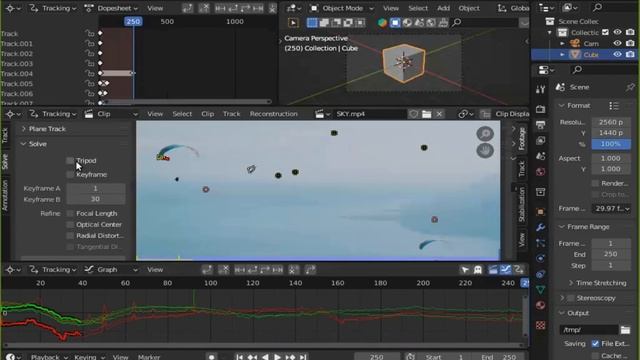Jump to end frame in timeline
Screen dimensions: 640x360
(x=303, y=357)
